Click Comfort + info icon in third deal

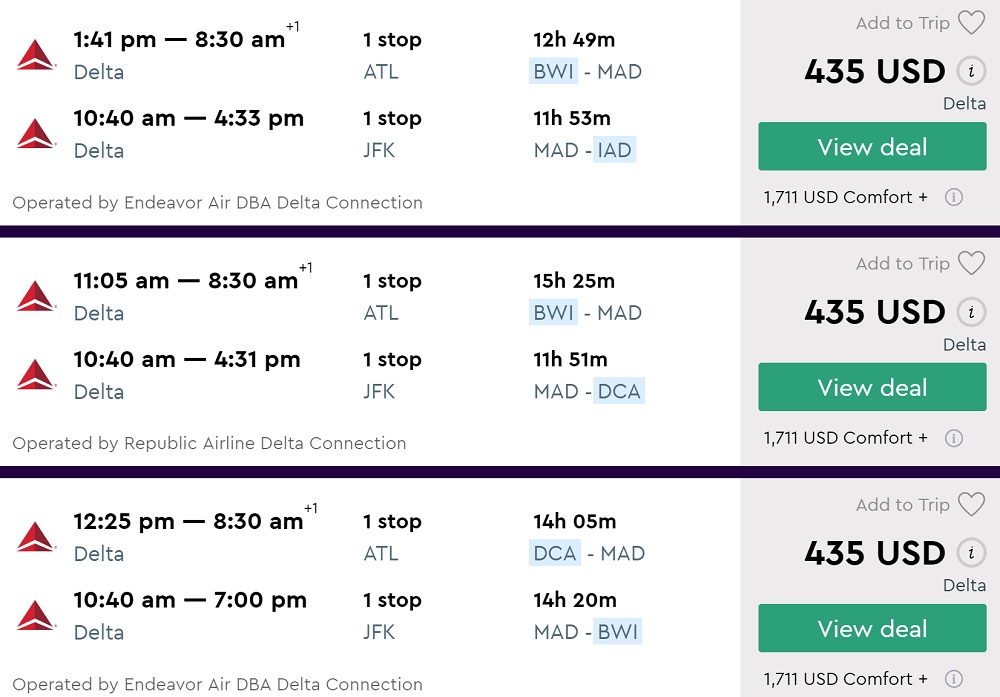[x=954, y=679]
